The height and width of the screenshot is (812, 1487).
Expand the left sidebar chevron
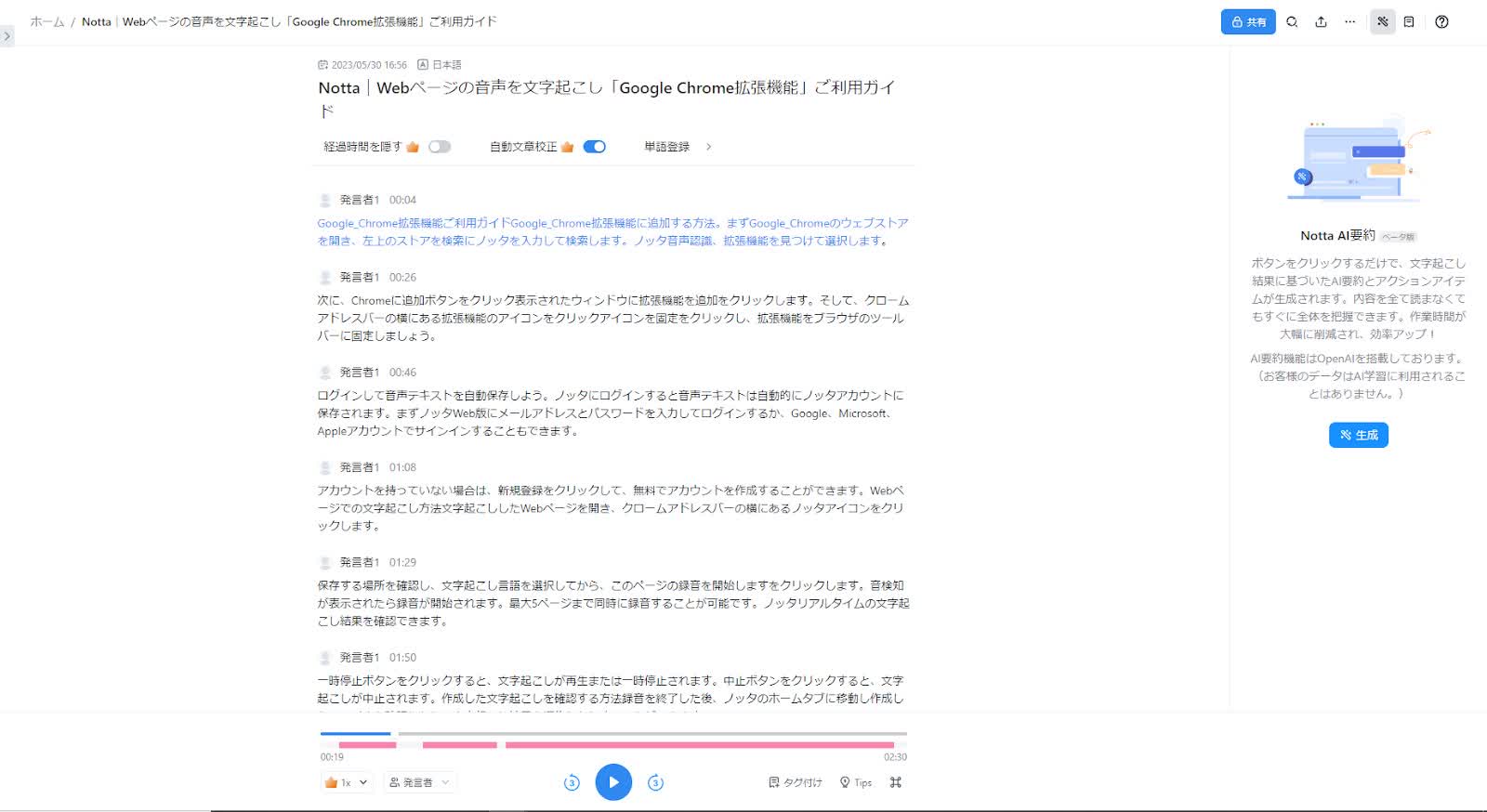[x=7, y=36]
